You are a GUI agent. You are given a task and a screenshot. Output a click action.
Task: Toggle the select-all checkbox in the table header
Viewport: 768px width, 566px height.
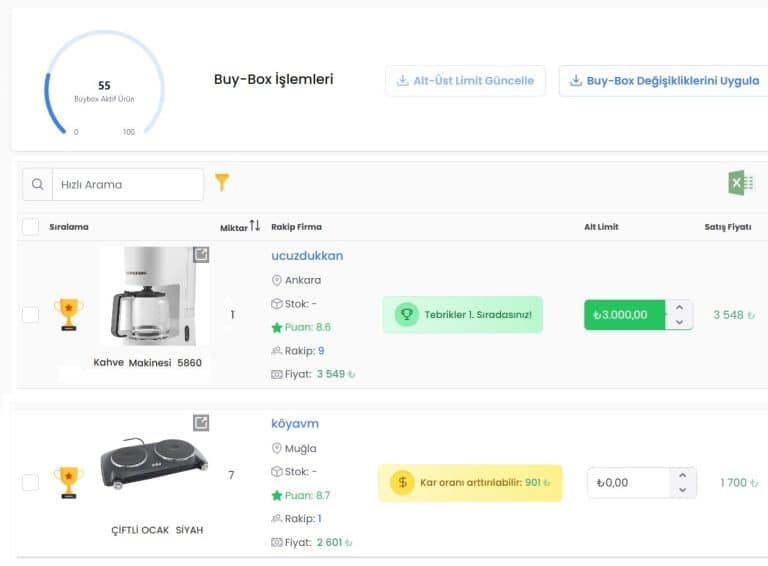click(x=30, y=227)
